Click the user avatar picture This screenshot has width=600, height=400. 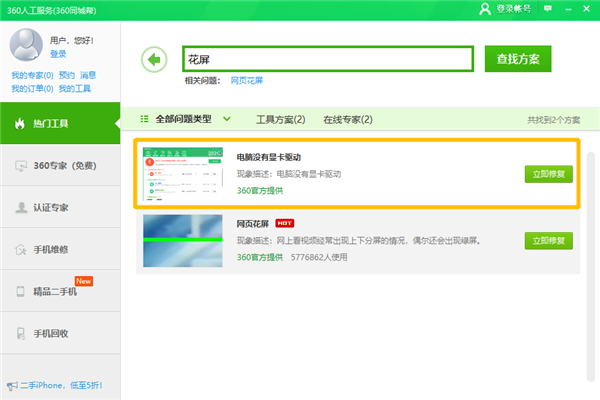click(27, 46)
